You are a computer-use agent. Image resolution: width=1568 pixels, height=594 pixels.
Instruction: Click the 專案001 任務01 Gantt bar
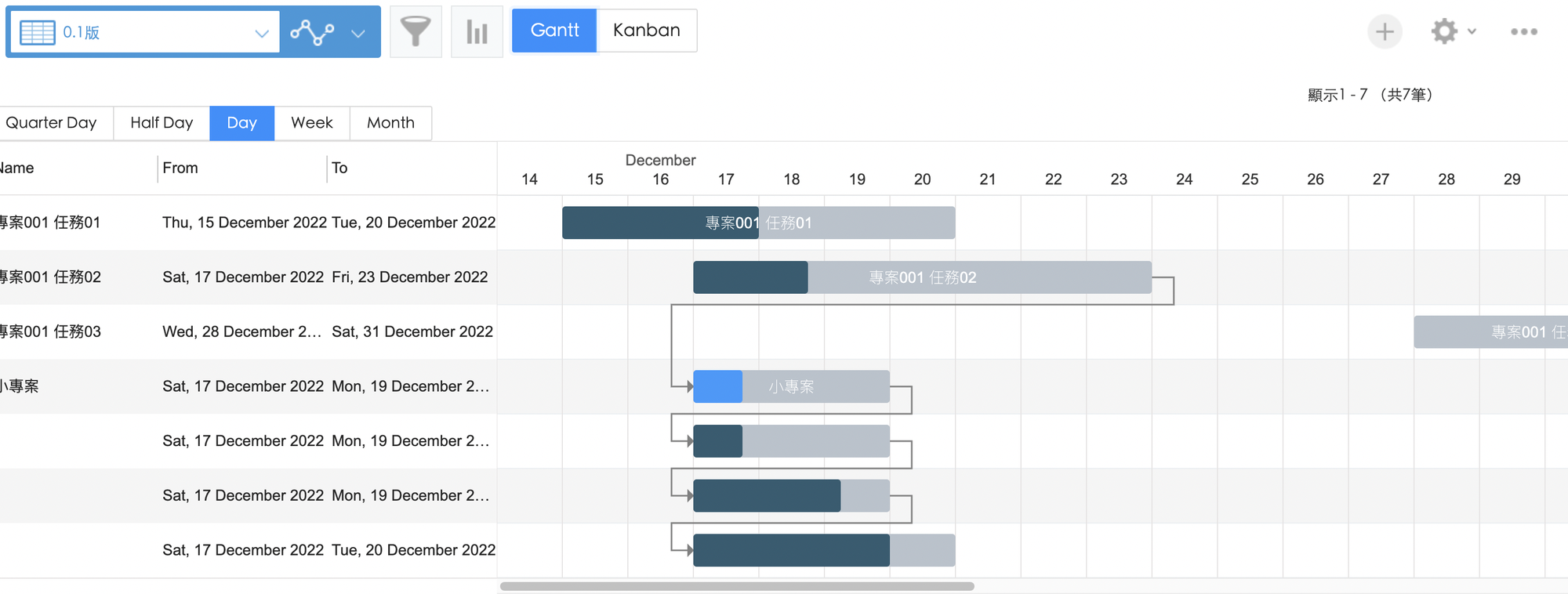pos(758,223)
